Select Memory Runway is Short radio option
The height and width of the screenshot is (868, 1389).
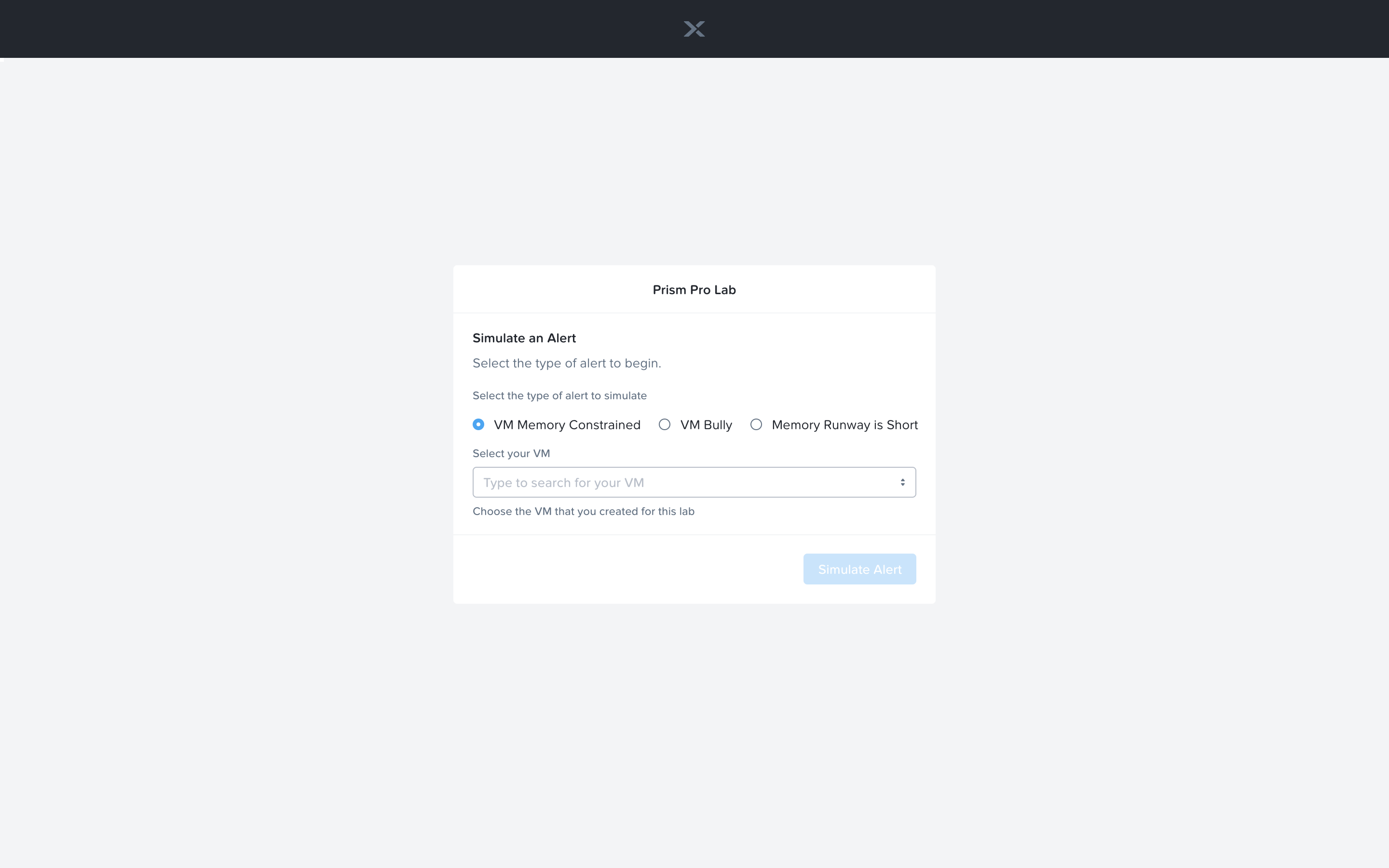757,424
